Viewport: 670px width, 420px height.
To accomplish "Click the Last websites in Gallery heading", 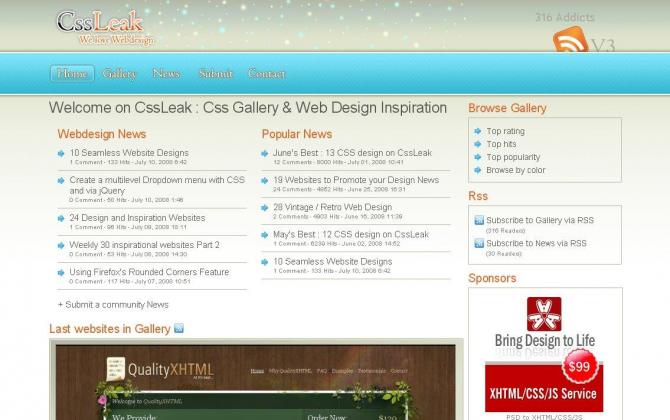I will (x=110, y=329).
